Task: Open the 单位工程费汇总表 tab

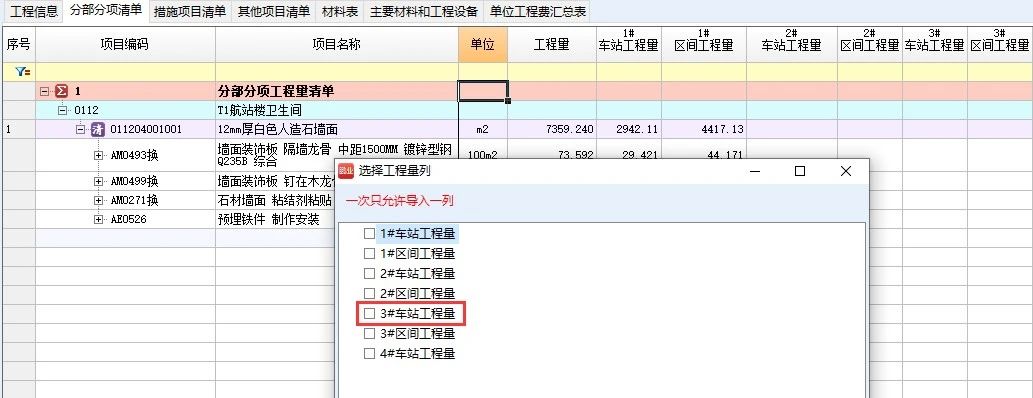Action: point(538,11)
